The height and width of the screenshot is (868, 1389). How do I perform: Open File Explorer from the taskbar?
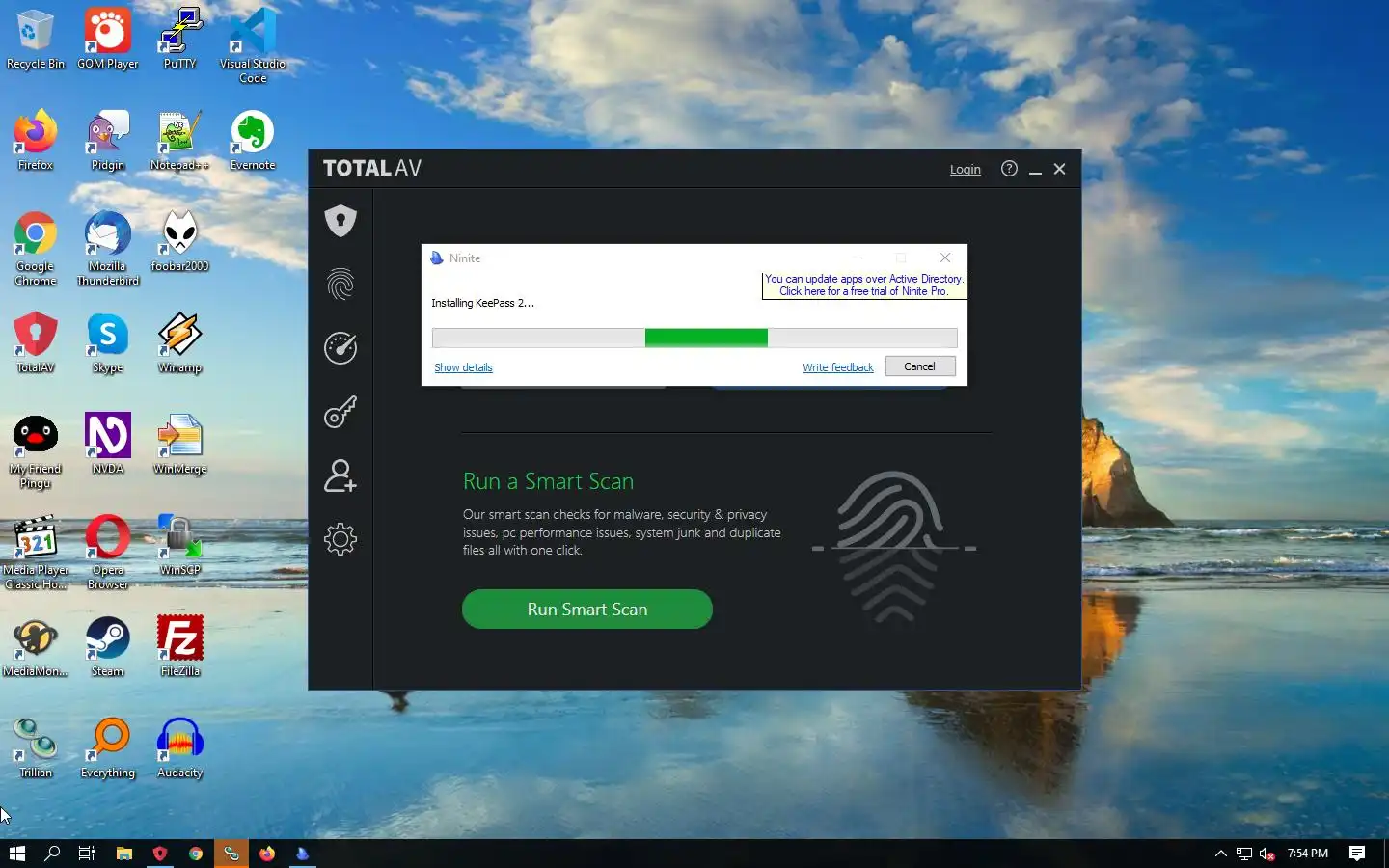(x=123, y=854)
